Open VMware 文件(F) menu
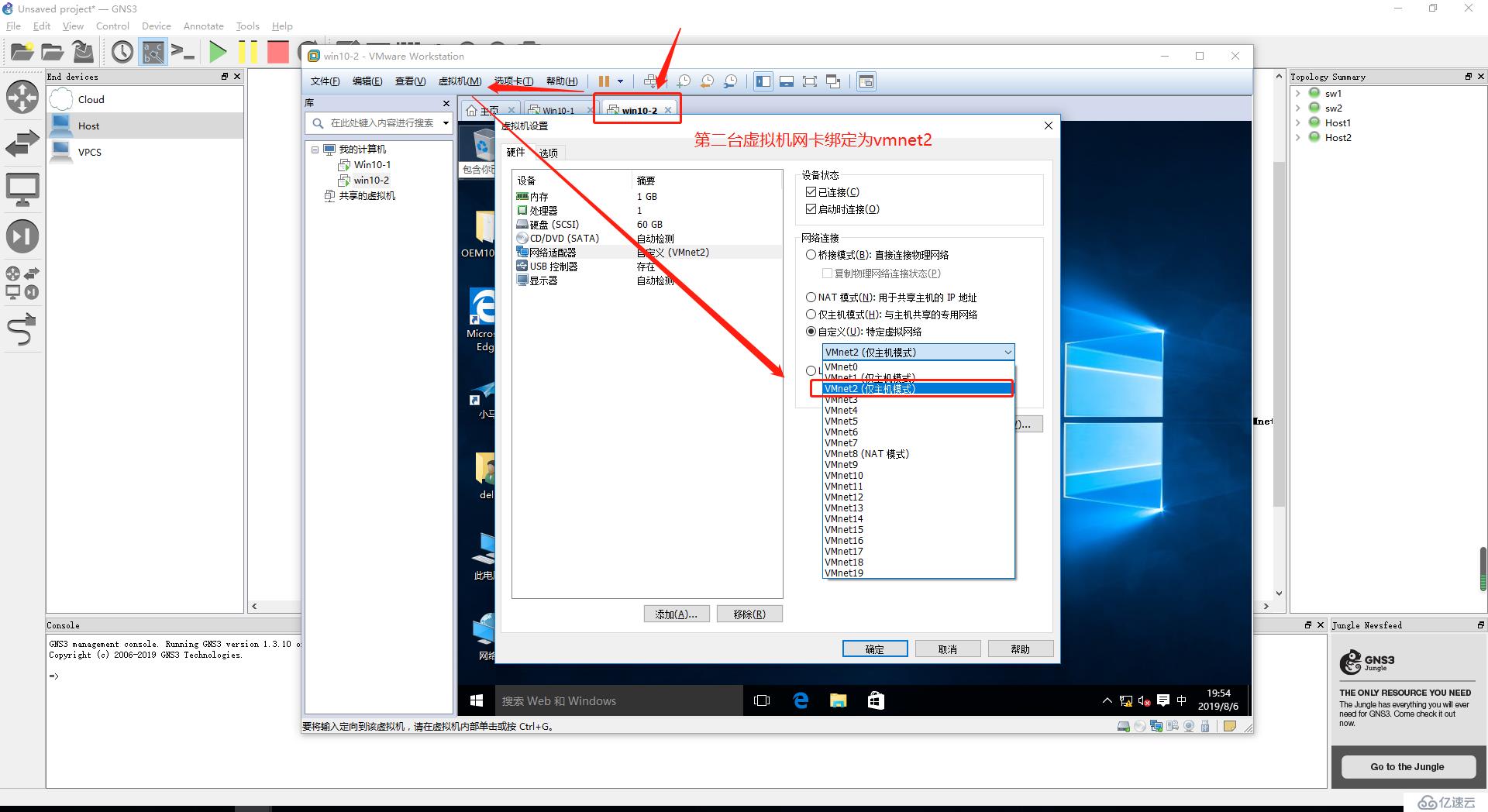The image size is (1488, 812). pyautogui.click(x=325, y=81)
